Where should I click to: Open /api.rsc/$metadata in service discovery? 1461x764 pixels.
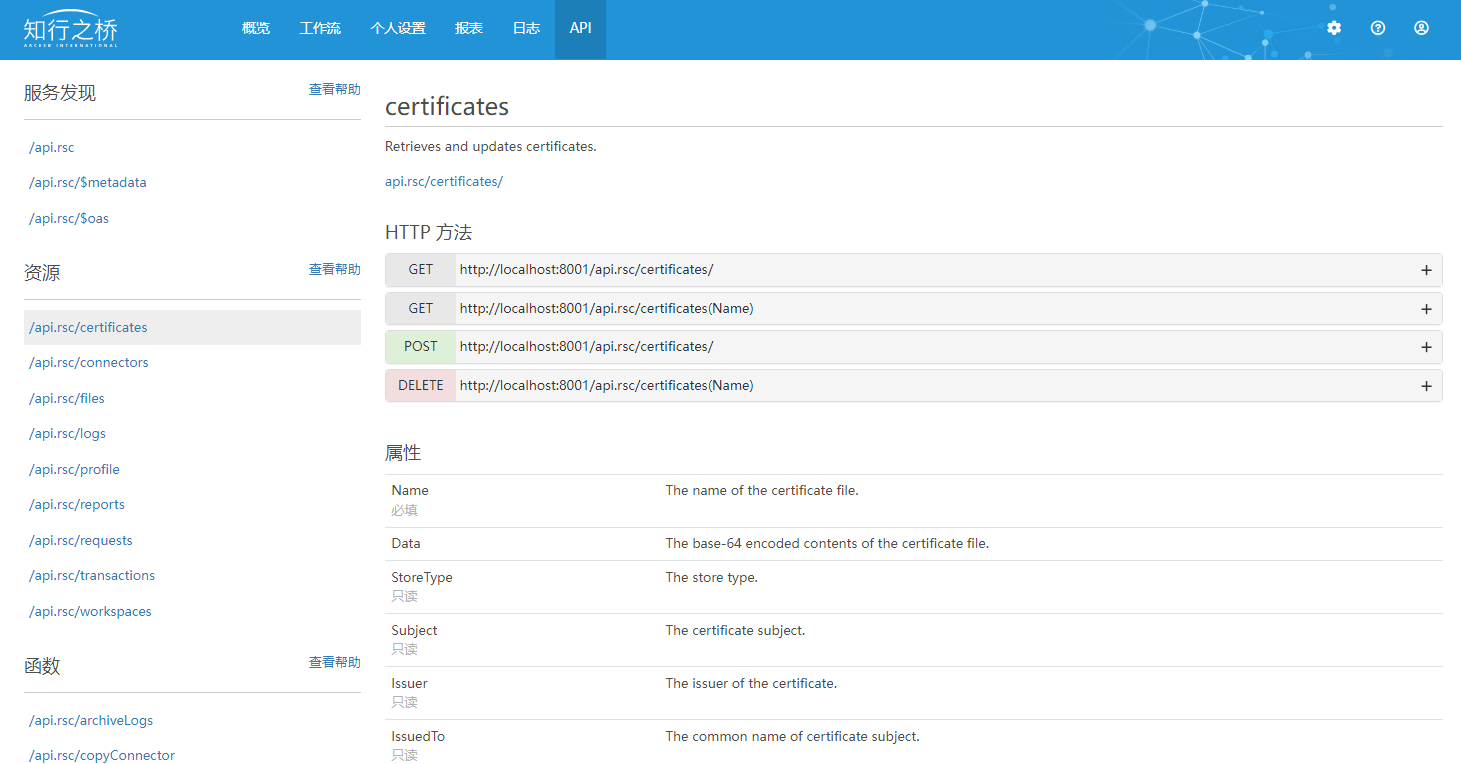(88, 183)
